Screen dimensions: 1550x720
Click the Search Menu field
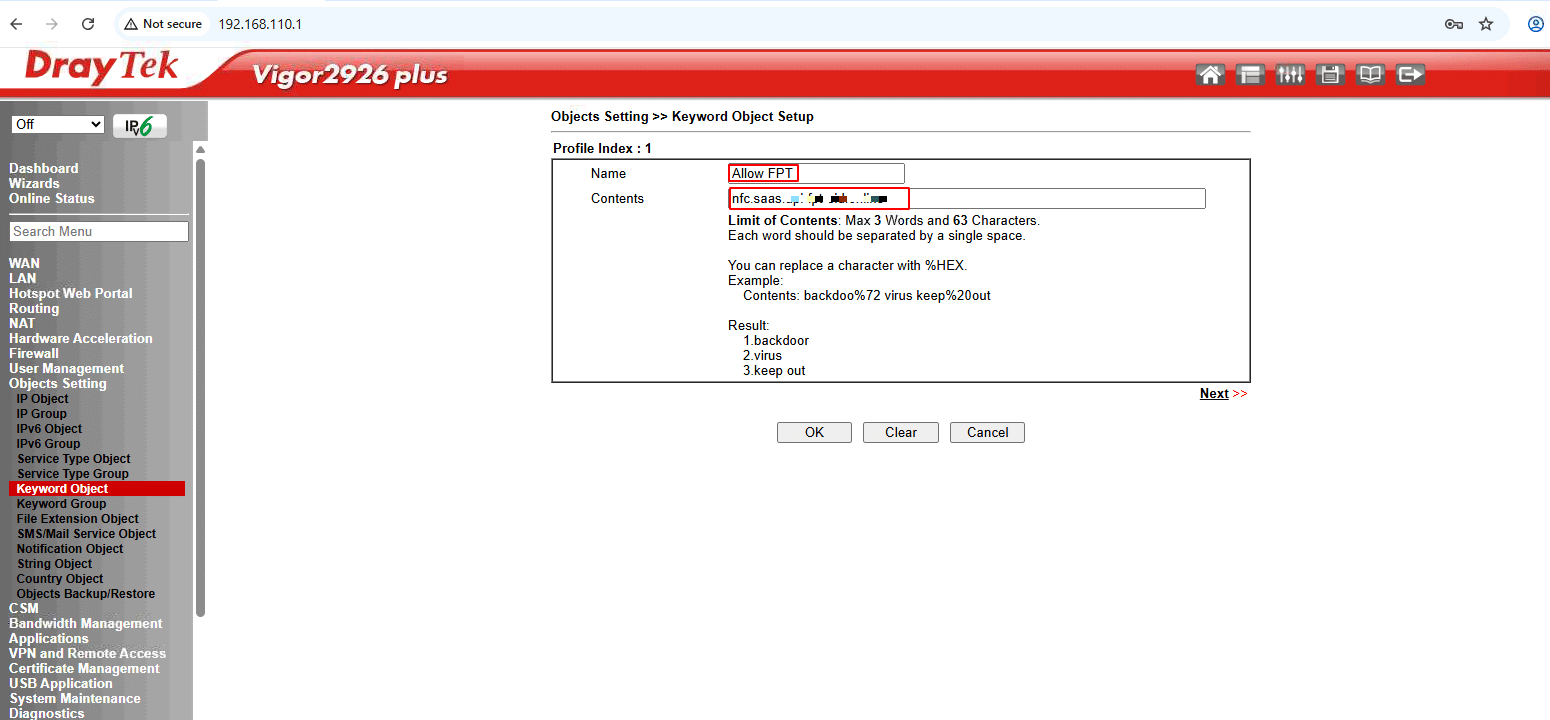pos(99,231)
